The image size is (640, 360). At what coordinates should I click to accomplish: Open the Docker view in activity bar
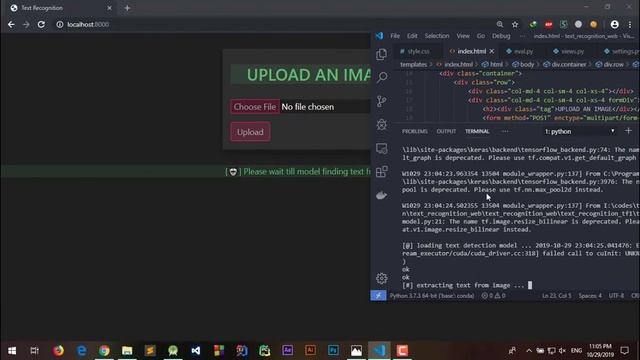tap(382, 196)
